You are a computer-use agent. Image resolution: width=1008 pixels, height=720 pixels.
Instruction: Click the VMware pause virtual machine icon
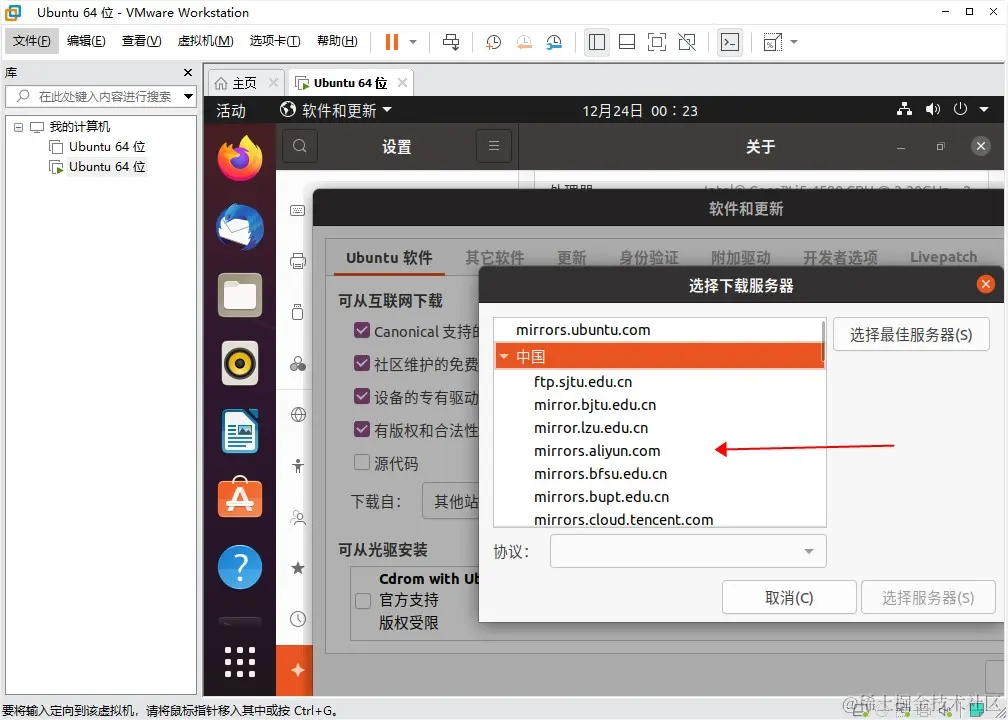pos(392,42)
